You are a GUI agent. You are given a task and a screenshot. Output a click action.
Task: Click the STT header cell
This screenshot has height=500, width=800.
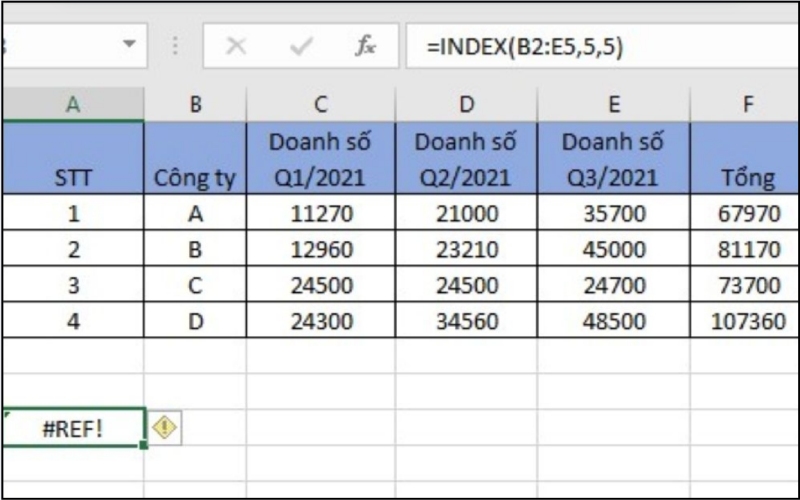click(x=73, y=158)
